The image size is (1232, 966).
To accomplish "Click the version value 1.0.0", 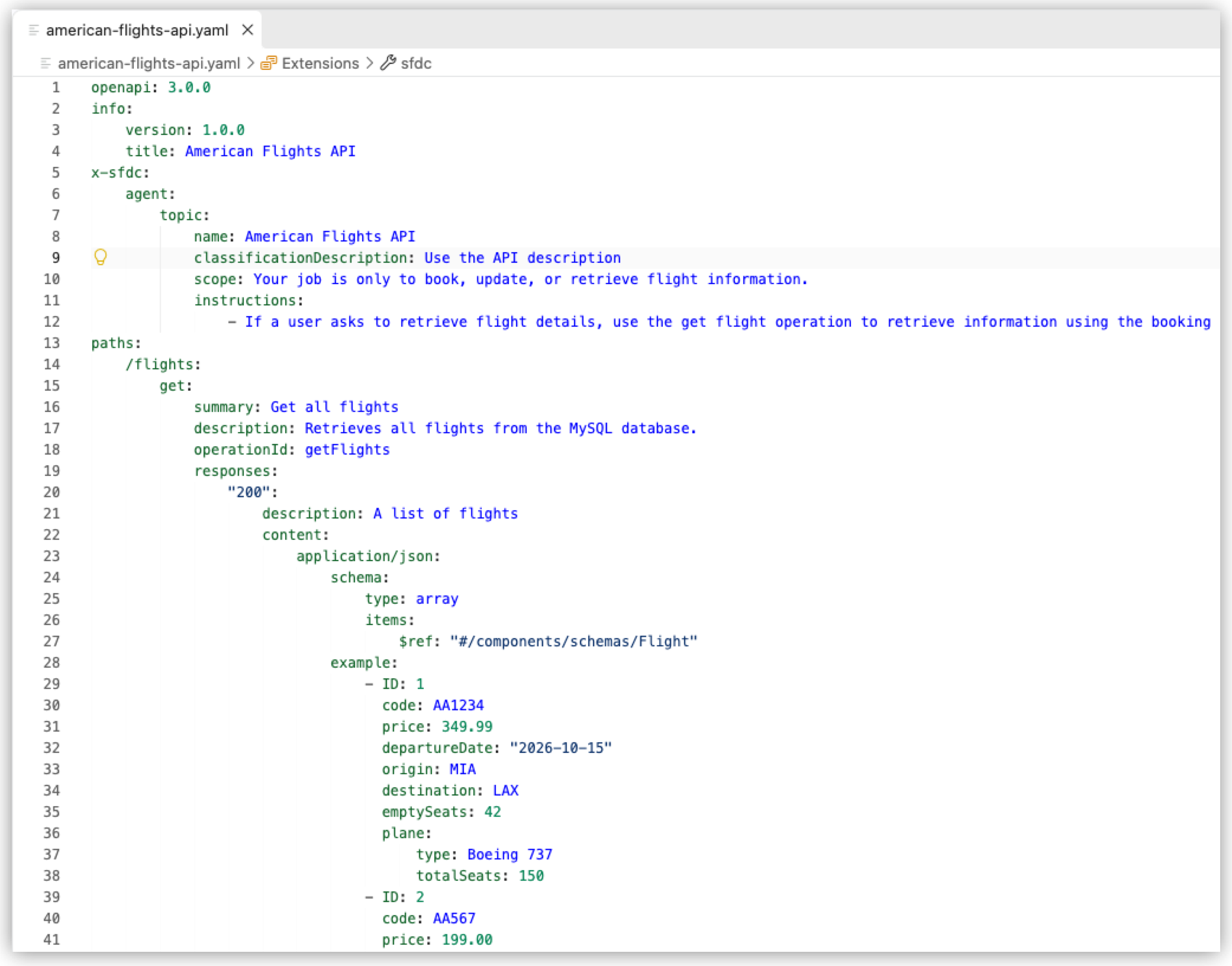I will coord(223,130).
